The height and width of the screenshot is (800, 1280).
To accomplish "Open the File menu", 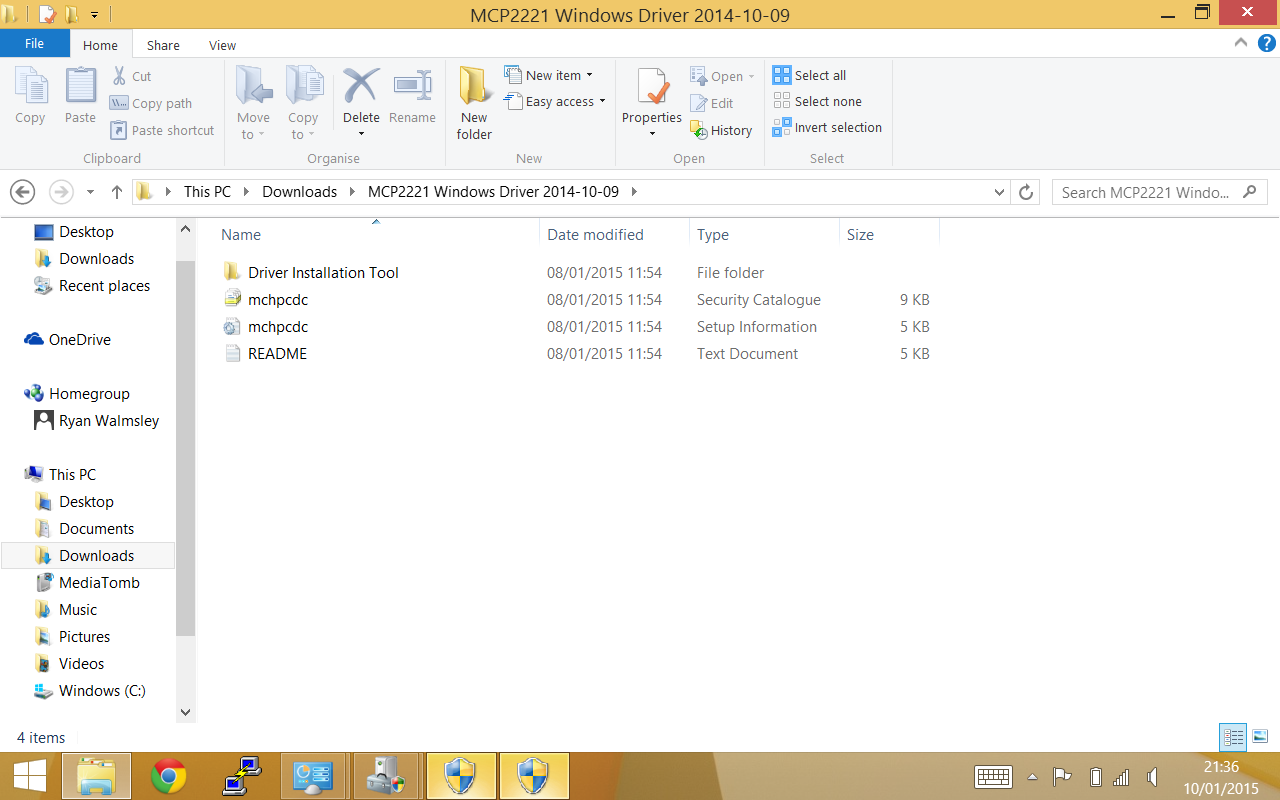I will point(34,44).
